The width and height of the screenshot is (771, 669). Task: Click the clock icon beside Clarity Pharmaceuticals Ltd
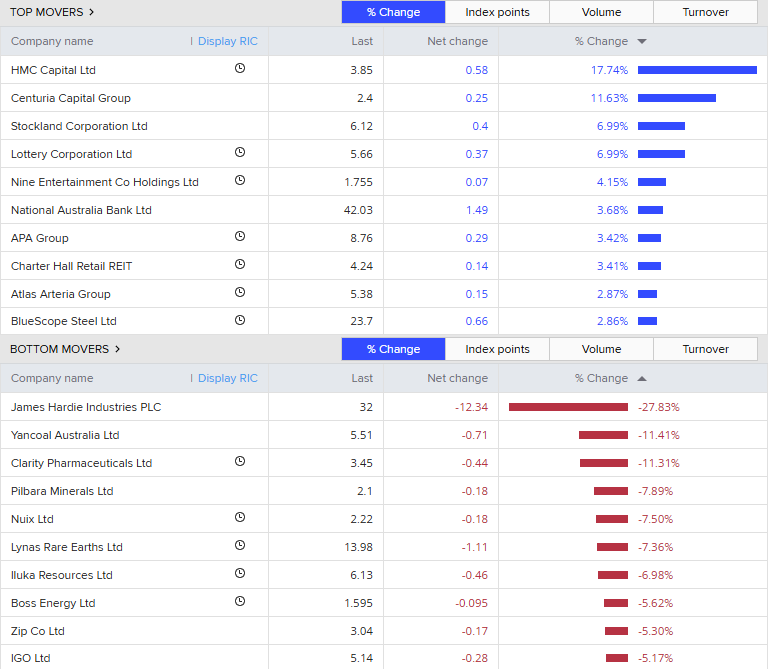point(240,462)
